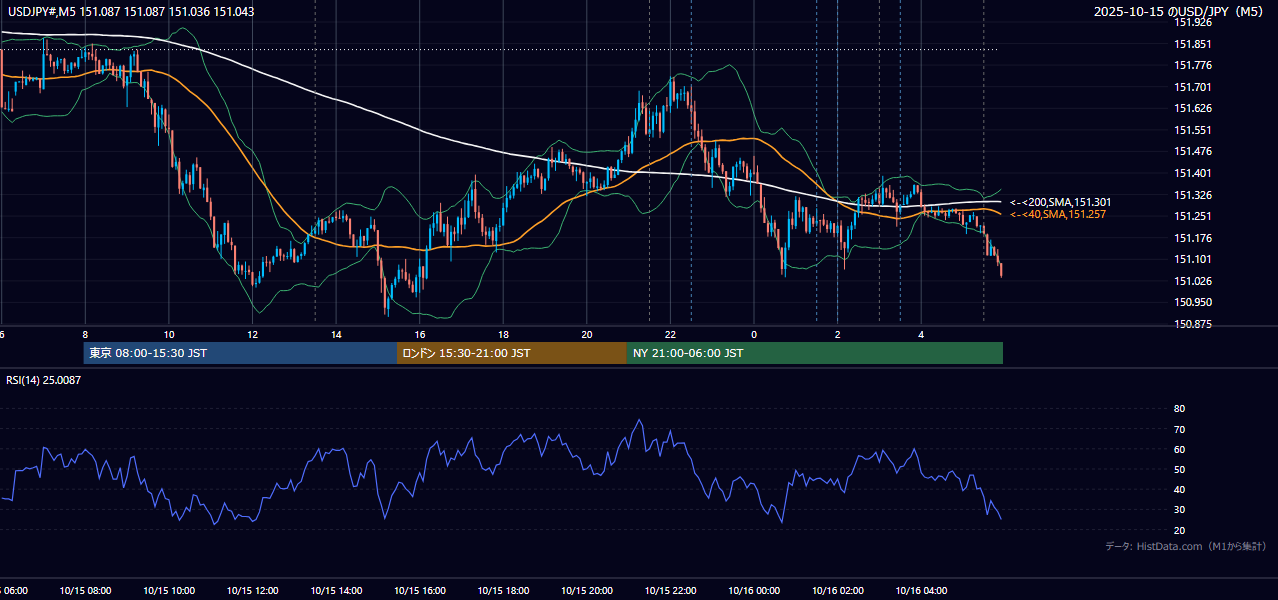Click the RSI(14) 25.0087 indicator label
The width and height of the screenshot is (1278, 600).
[44, 380]
